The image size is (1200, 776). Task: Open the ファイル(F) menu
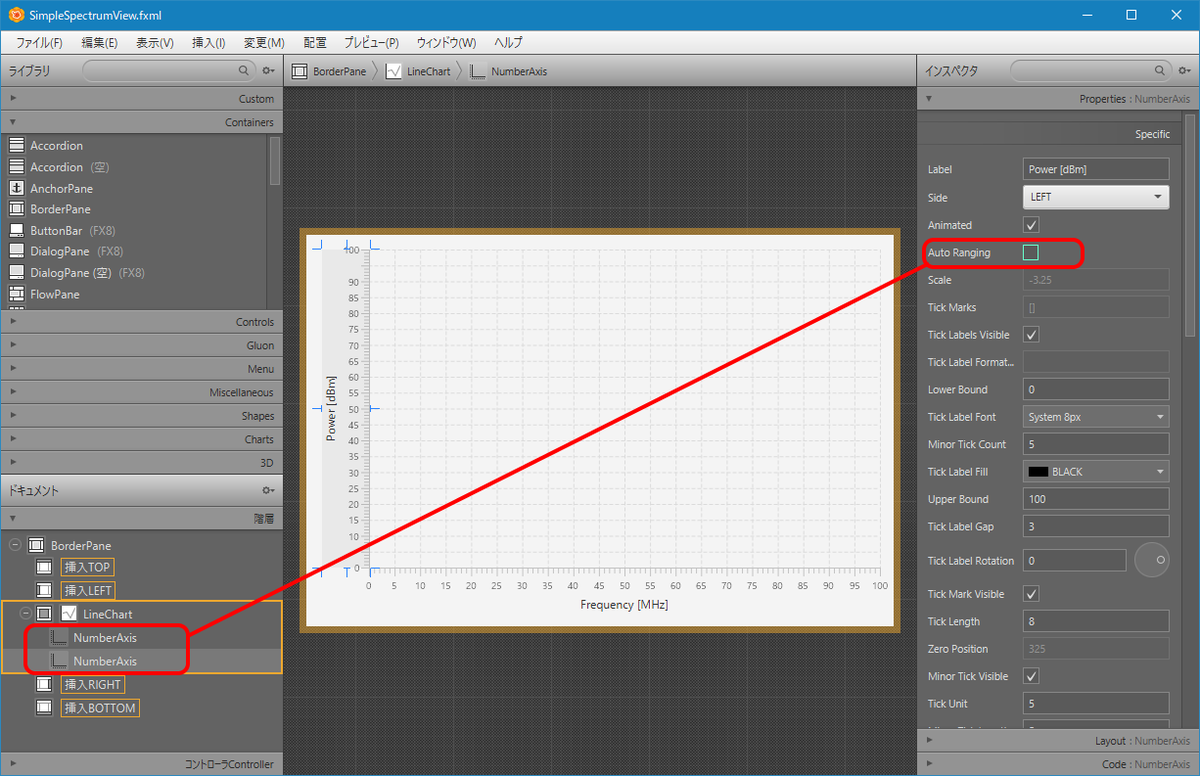[x=40, y=43]
